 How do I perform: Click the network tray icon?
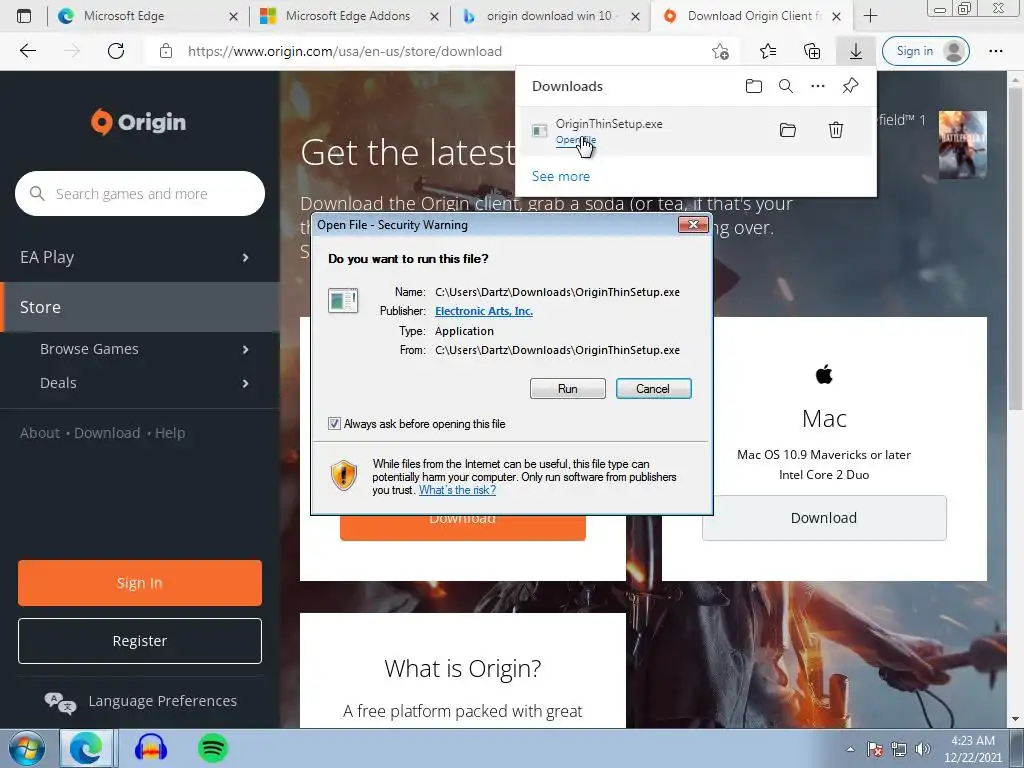pos(899,749)
